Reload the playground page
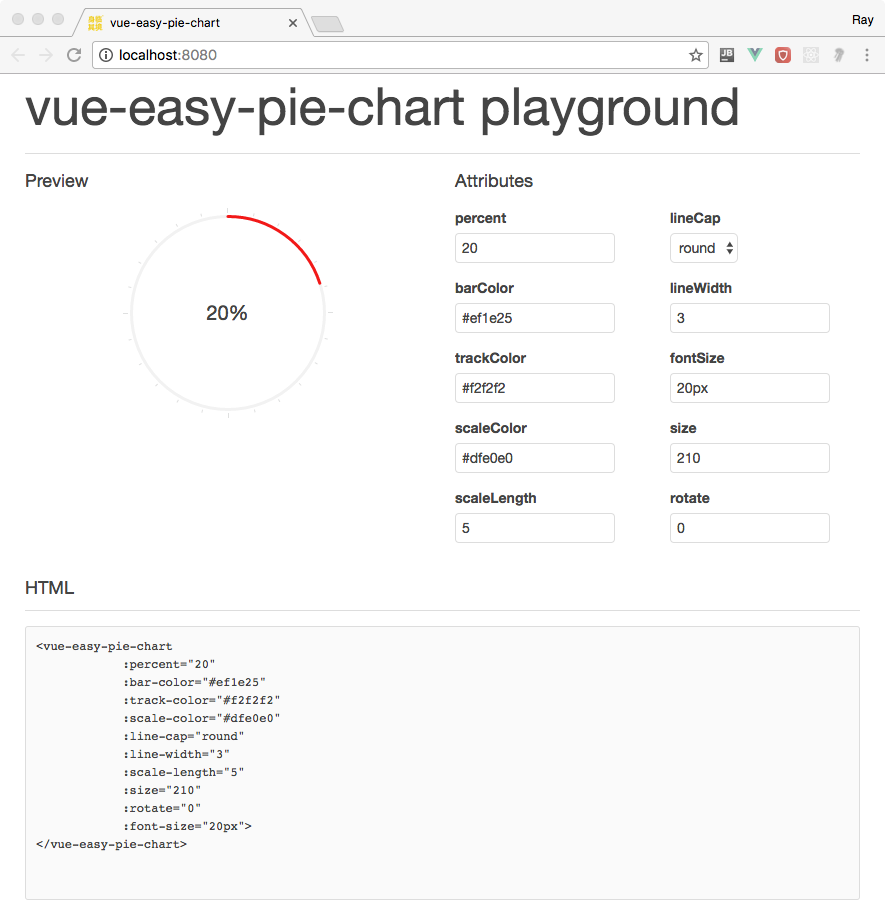The width and height of the screenshot is (885, 916). (73, 55)
